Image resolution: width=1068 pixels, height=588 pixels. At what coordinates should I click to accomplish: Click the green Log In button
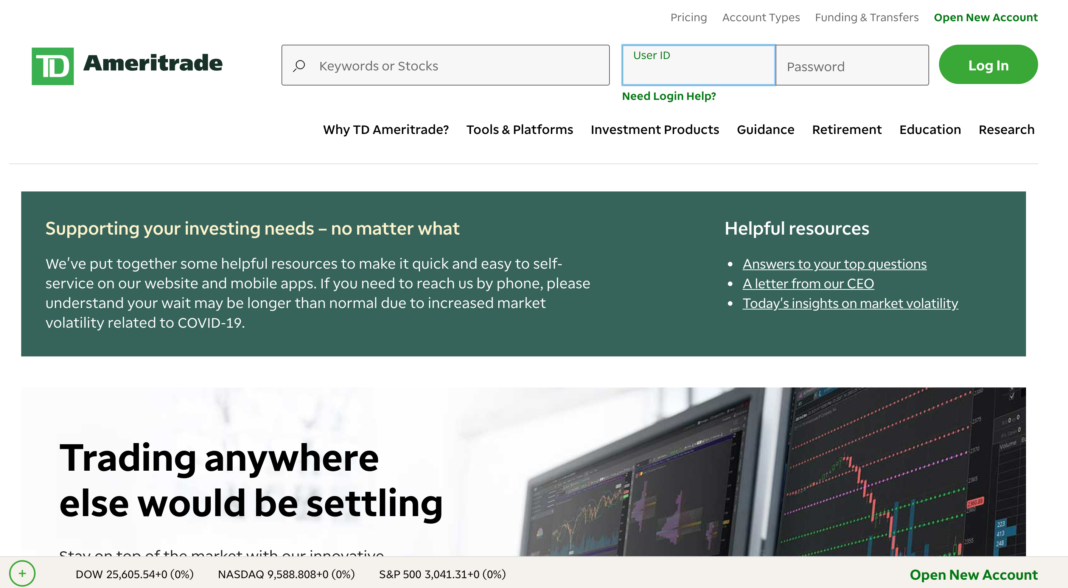coord(988,64)
